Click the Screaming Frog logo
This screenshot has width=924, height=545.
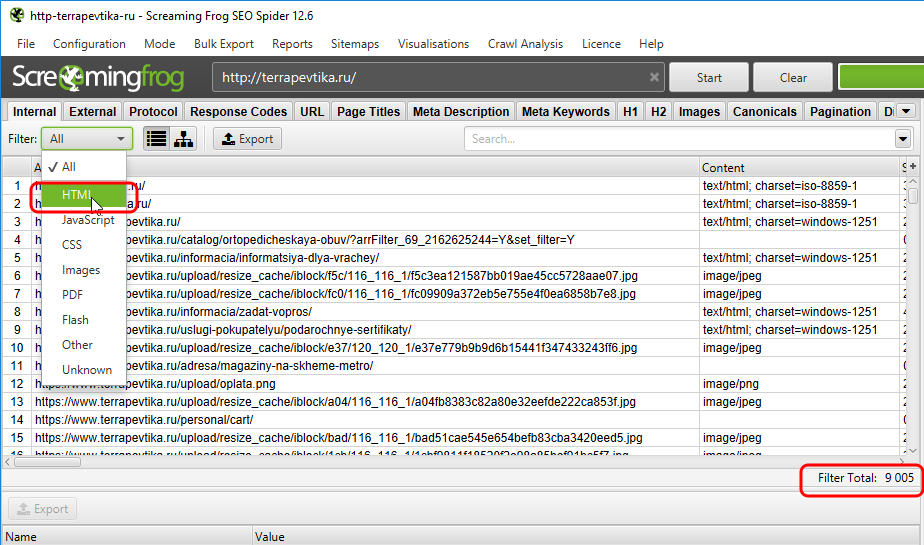pos(104,78)
